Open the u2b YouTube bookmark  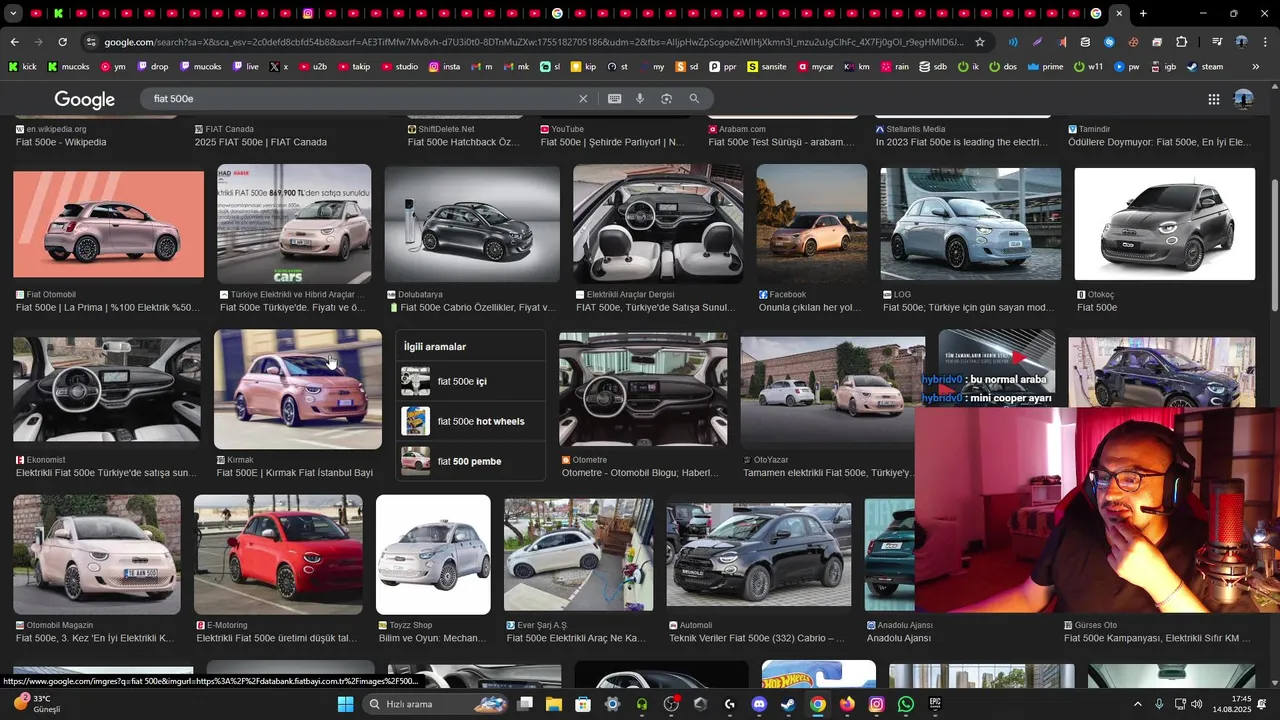[x=311, y=67]
